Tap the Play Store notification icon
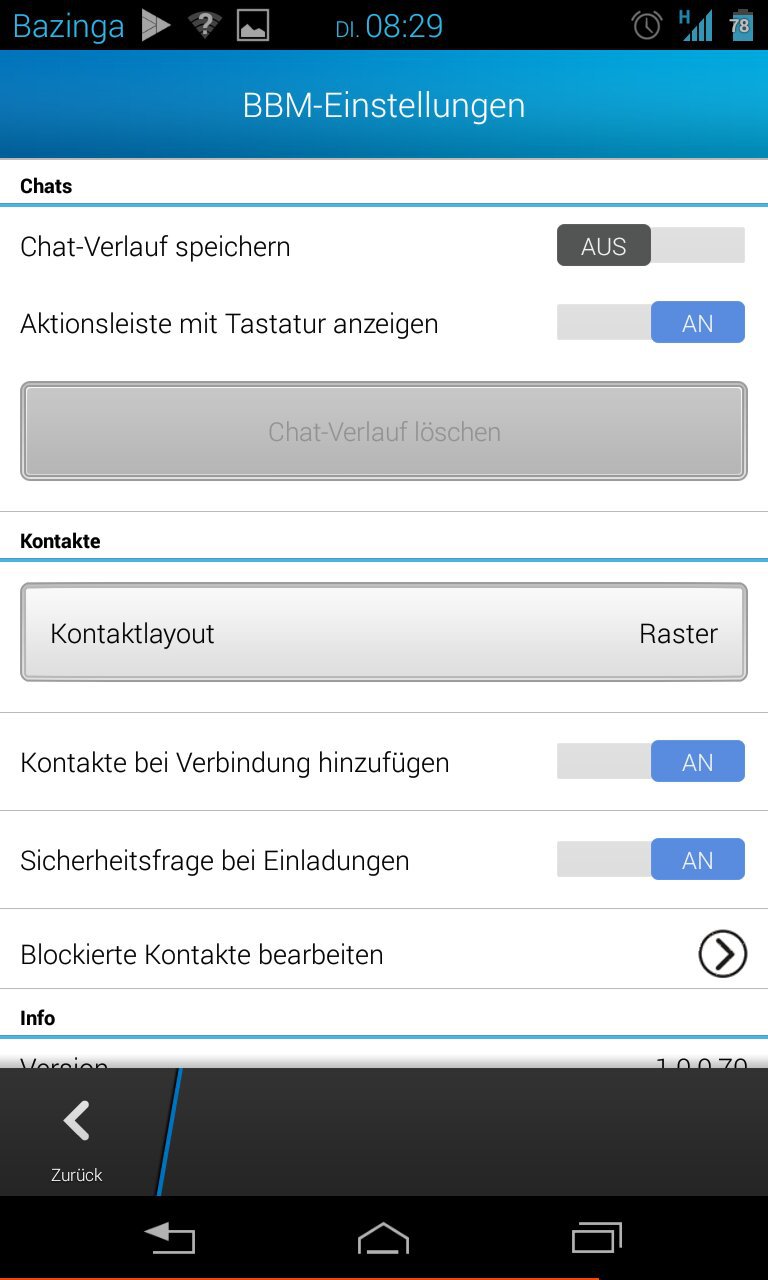The image size is (768, 1280). (x=156, y=25)
